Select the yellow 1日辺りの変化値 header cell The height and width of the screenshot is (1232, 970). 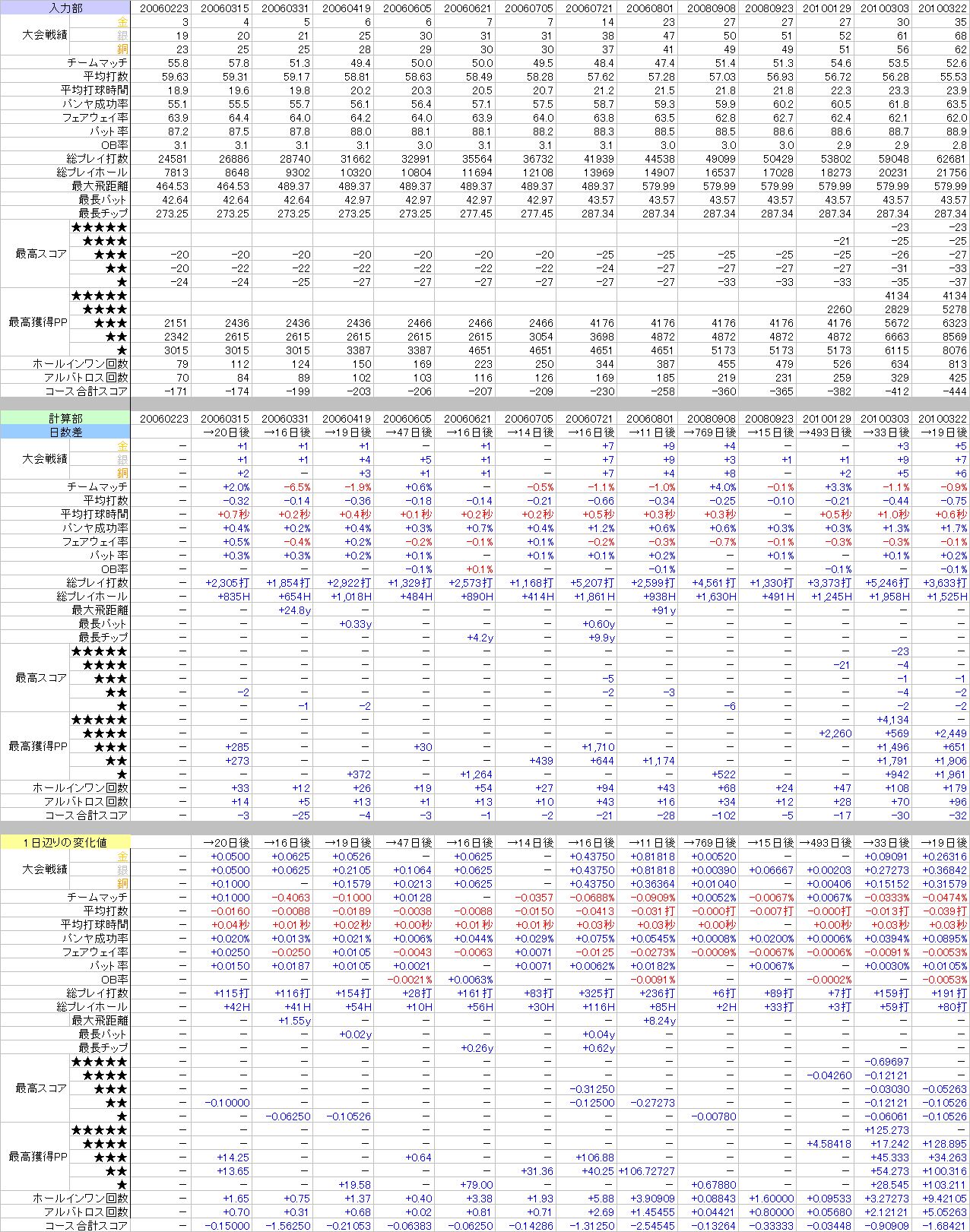pyautogui.click(x=65, y=843)
